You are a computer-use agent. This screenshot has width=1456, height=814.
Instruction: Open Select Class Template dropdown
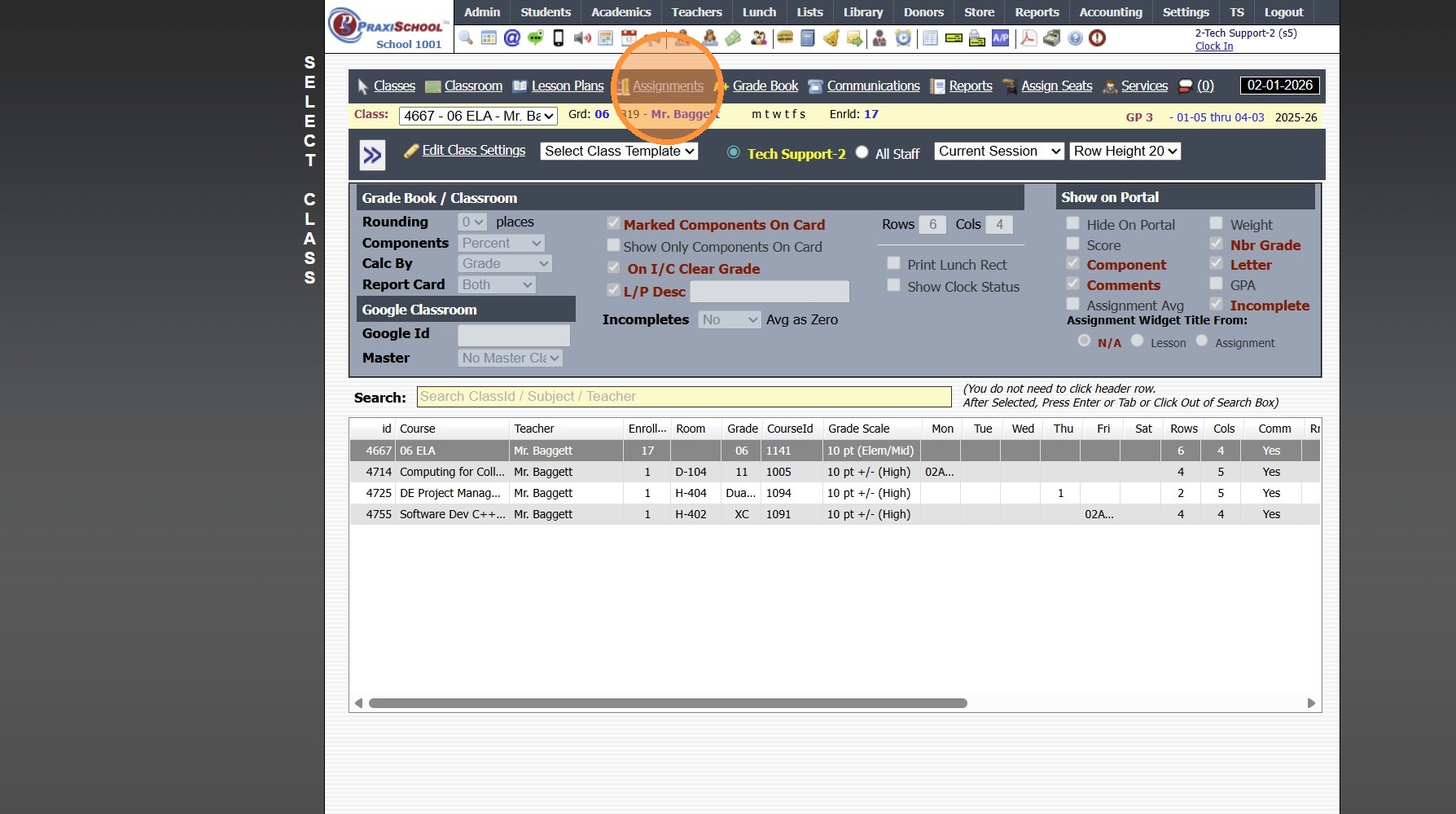(619, 151)
